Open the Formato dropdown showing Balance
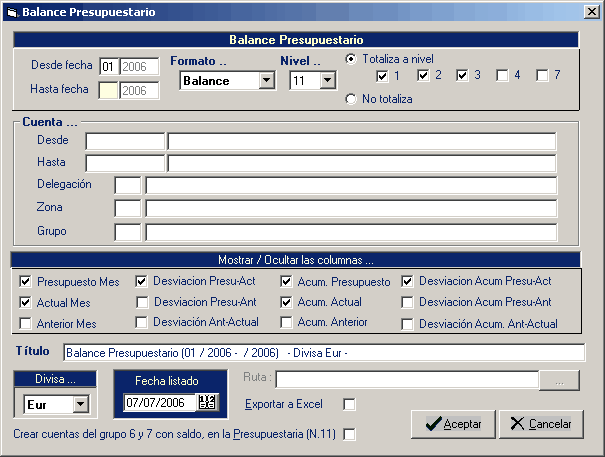The image size is (605, 457). click(267, 80)
